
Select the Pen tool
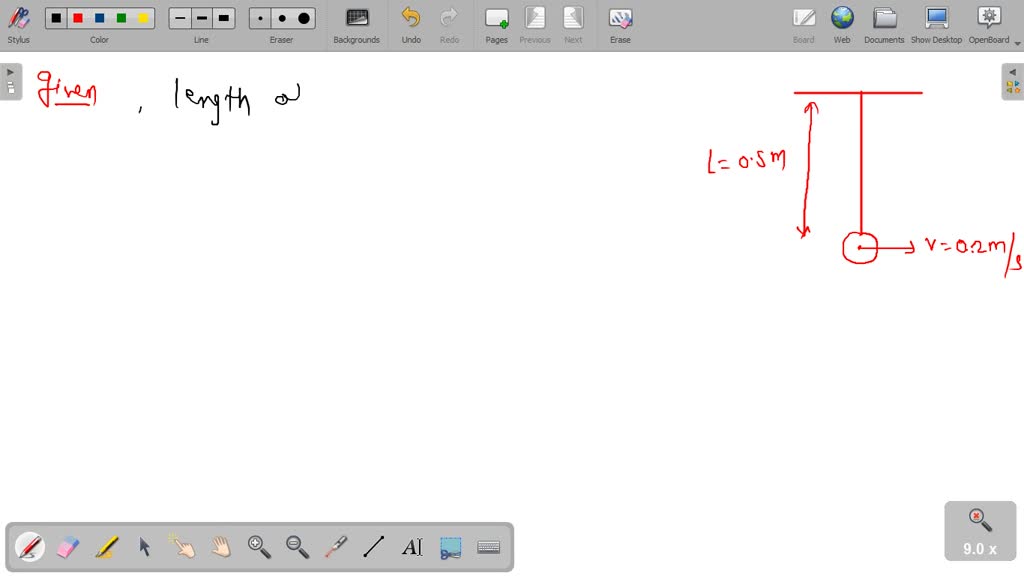[x=27, y=546]
